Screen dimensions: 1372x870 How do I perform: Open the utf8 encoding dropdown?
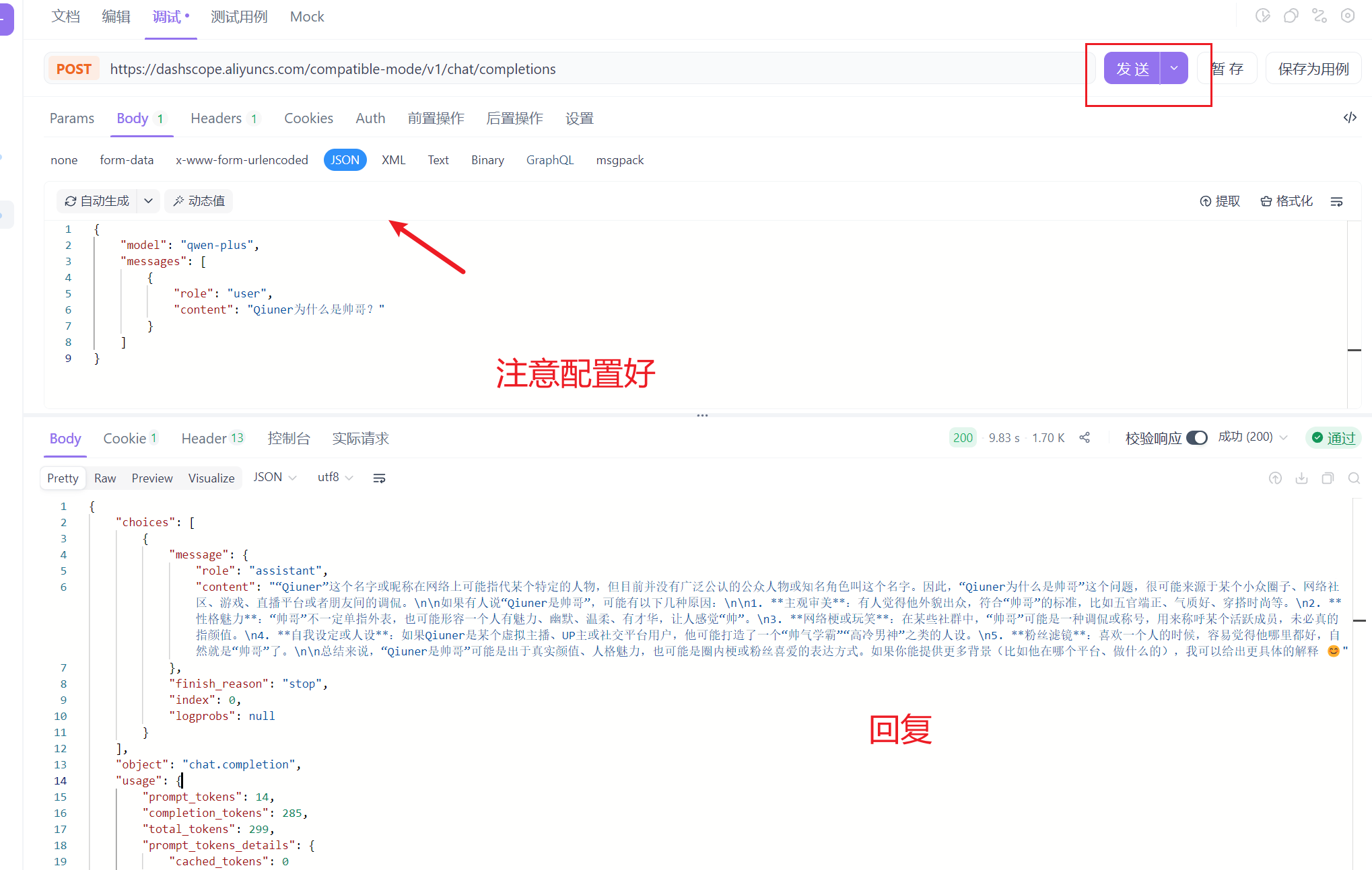335,477
